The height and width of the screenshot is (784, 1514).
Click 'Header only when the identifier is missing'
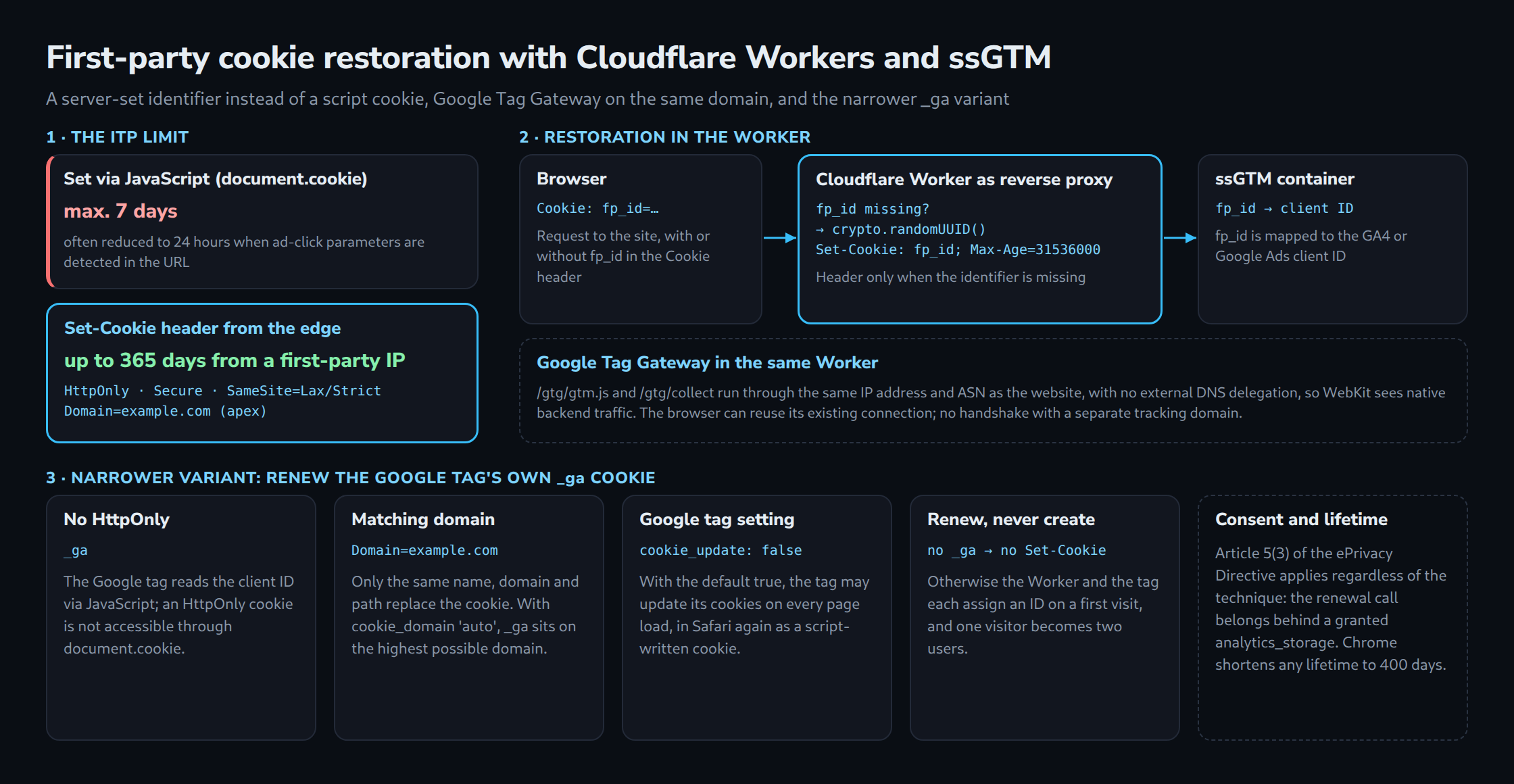click(950, 277)
